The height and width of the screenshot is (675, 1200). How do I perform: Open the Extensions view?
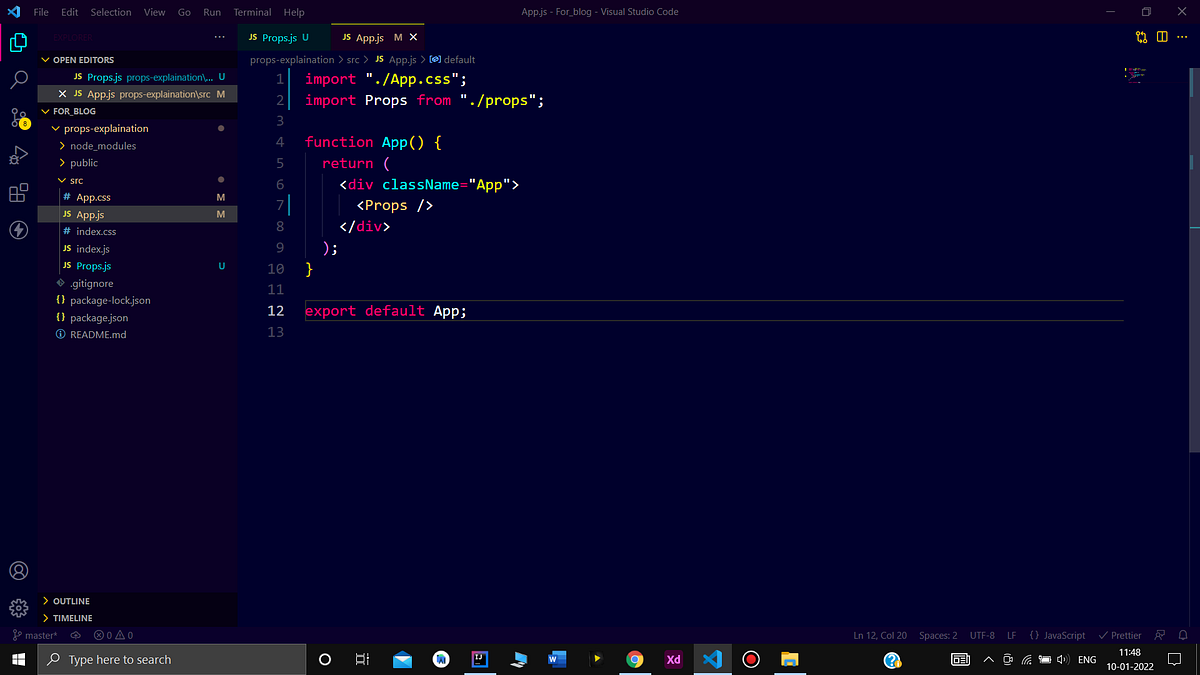[18, 192]
